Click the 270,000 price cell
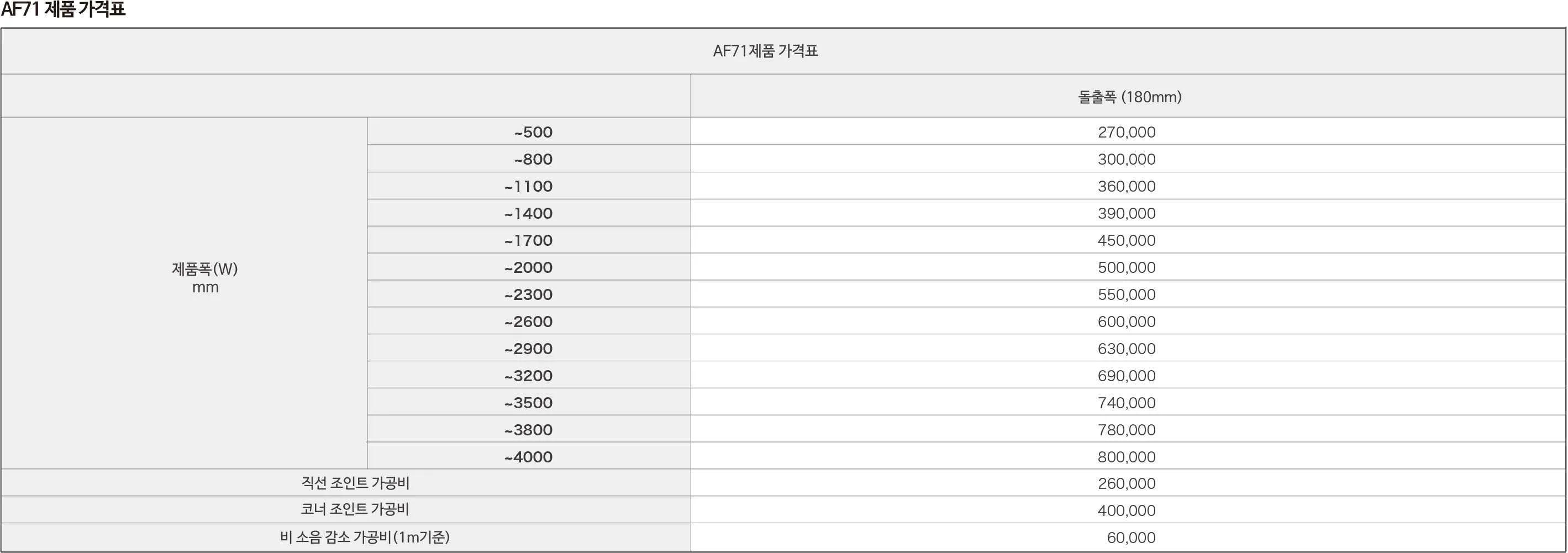1568x553 pixels. pos(1126,132)
